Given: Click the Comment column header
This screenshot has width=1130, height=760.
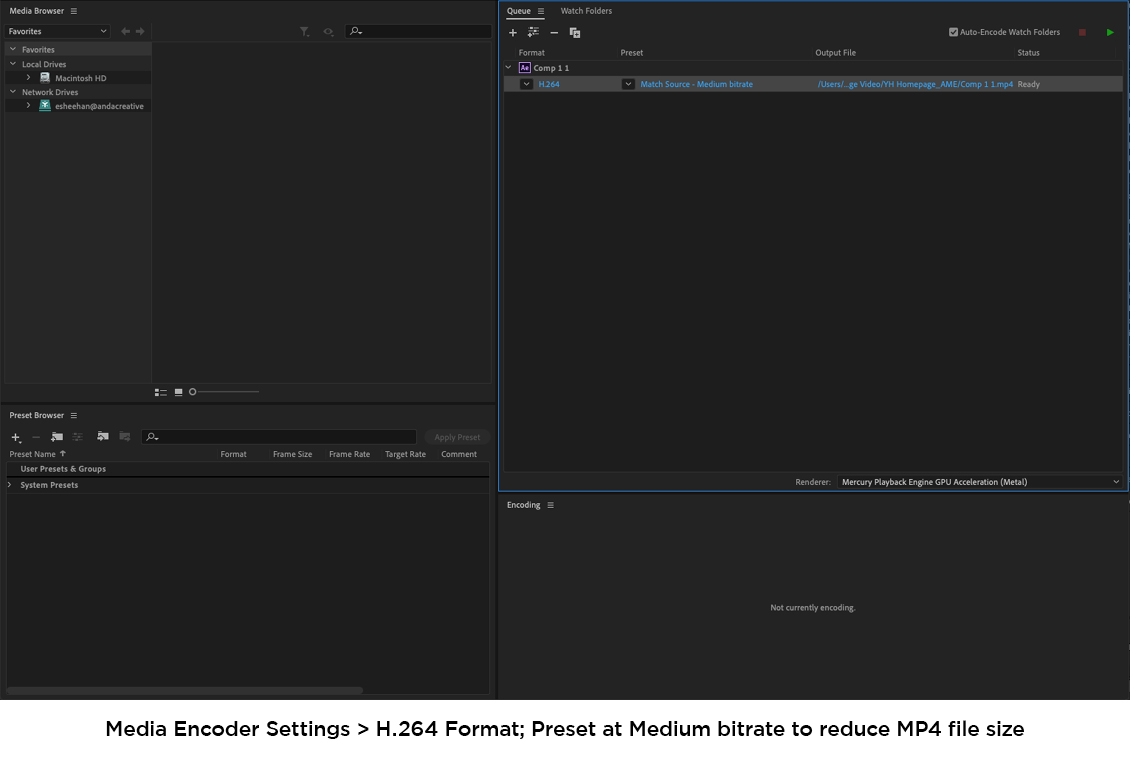Looking at the screenshot, I should pyautogui.click(x=459, y=455).
